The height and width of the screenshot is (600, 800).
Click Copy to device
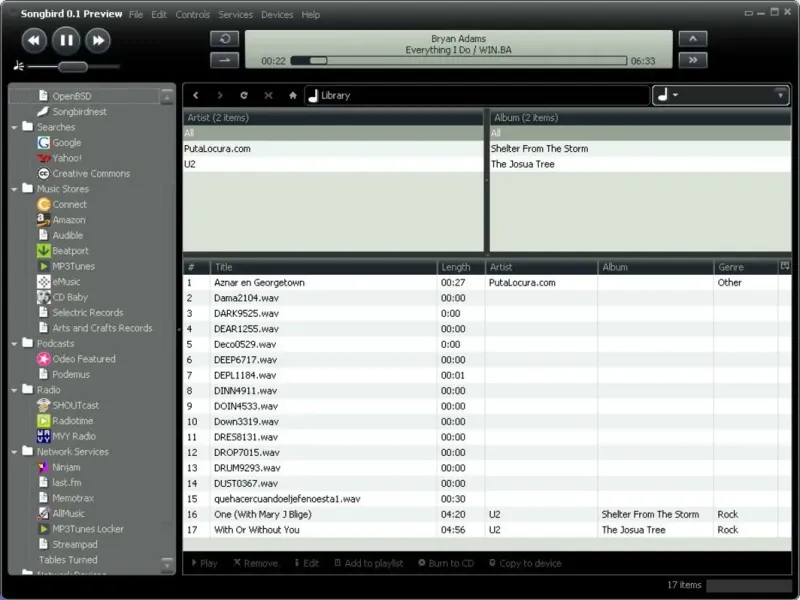click(525, 563)
